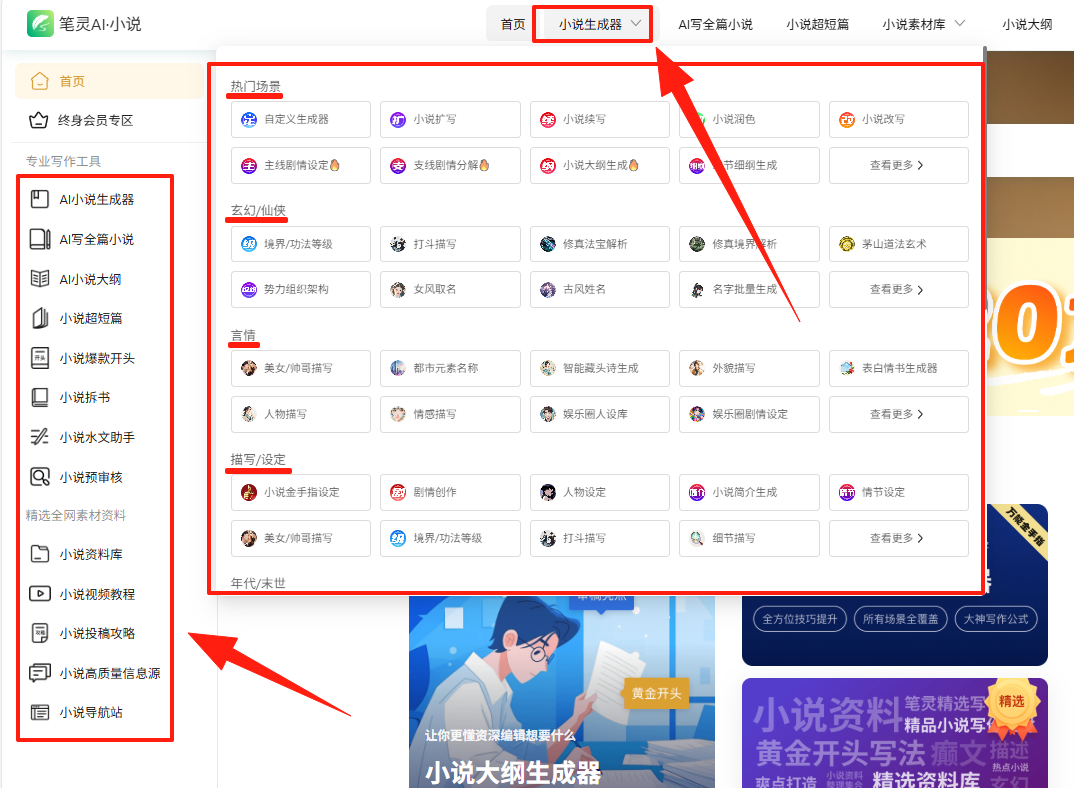This screenshot has height=788, width=1074.
Task: Click the 大神写作公式 tag
Action: coord(996,619)
